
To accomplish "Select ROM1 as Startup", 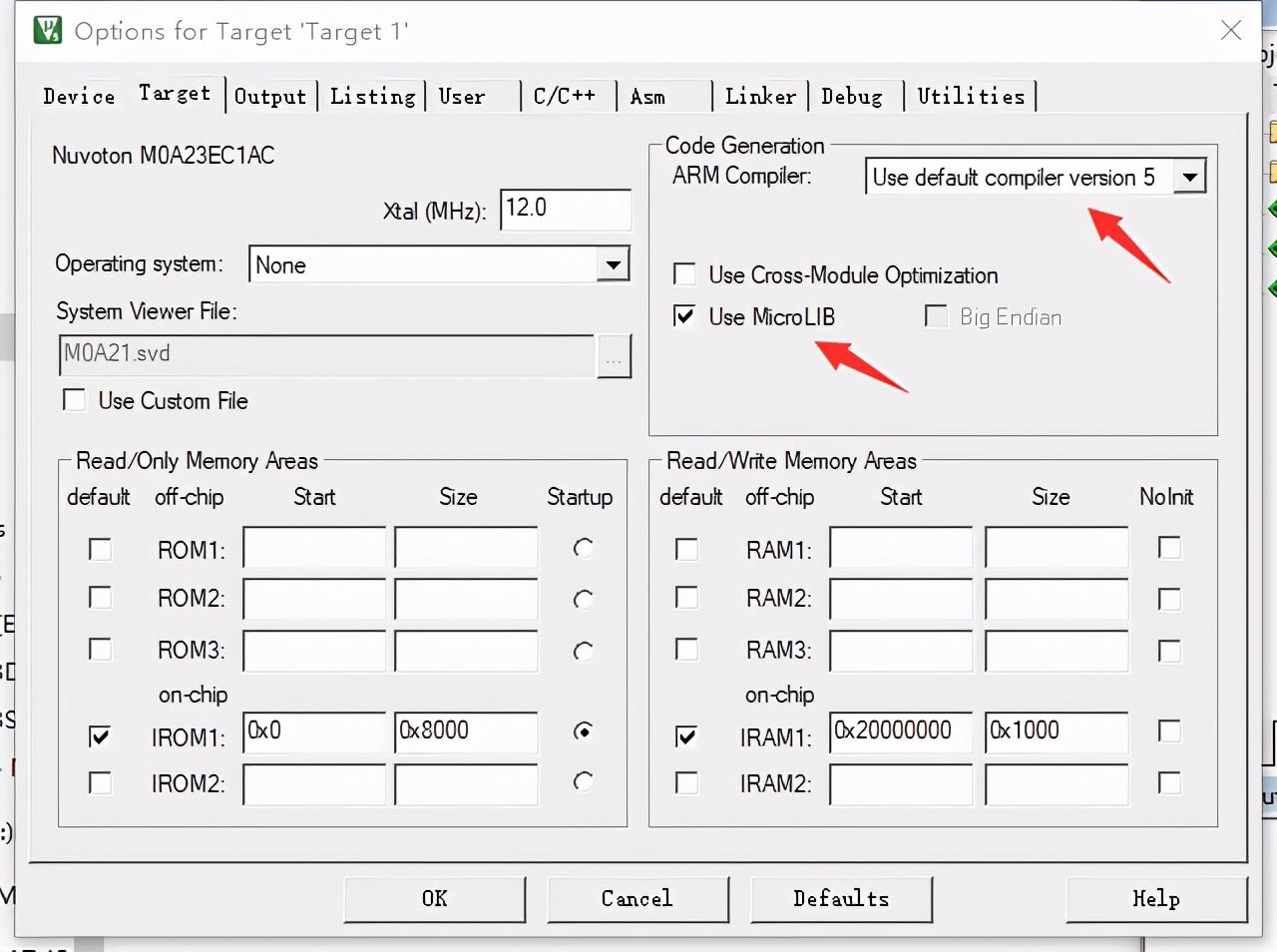I will tap(584, 548).
